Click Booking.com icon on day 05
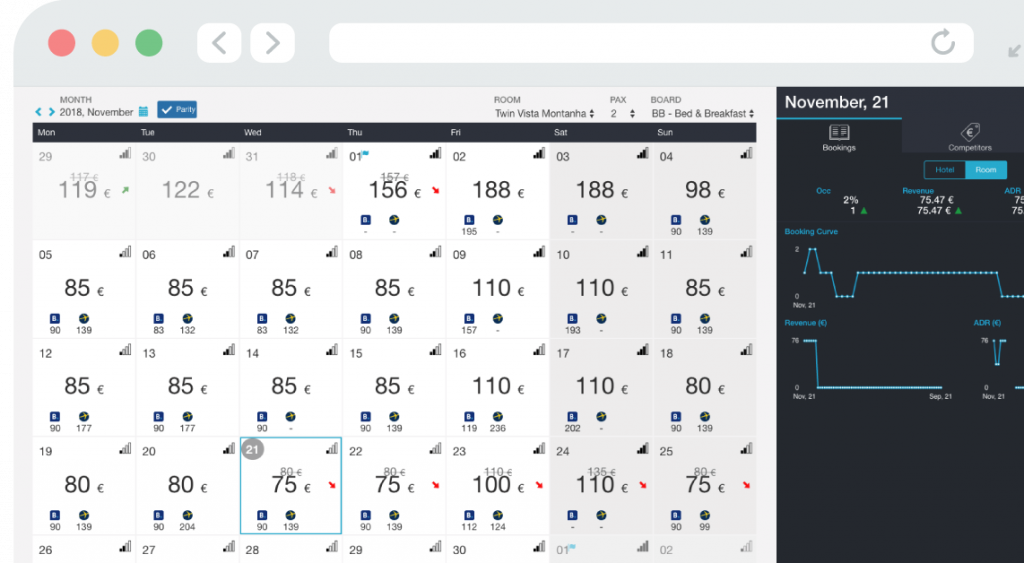This screenshot has height=563, width=1024. click(x=54, y=318)
